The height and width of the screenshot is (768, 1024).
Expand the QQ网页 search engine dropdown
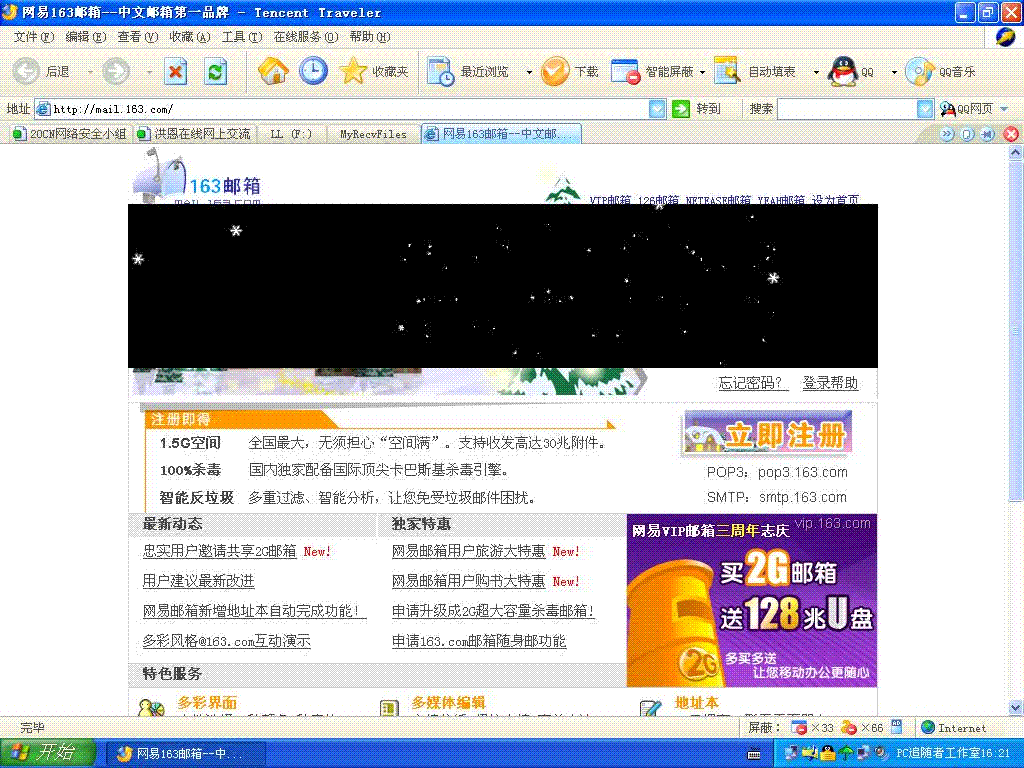point(1004,109)
